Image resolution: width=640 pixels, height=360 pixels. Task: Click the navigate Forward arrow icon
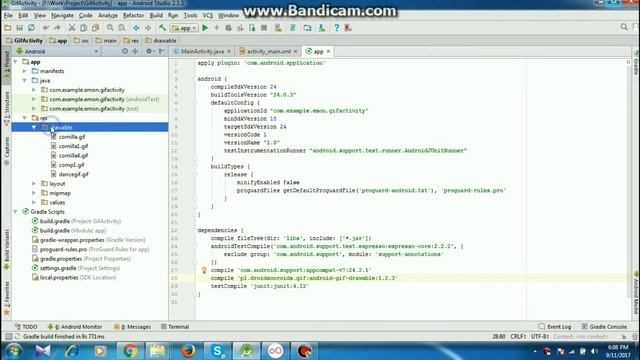pos(148,28)
